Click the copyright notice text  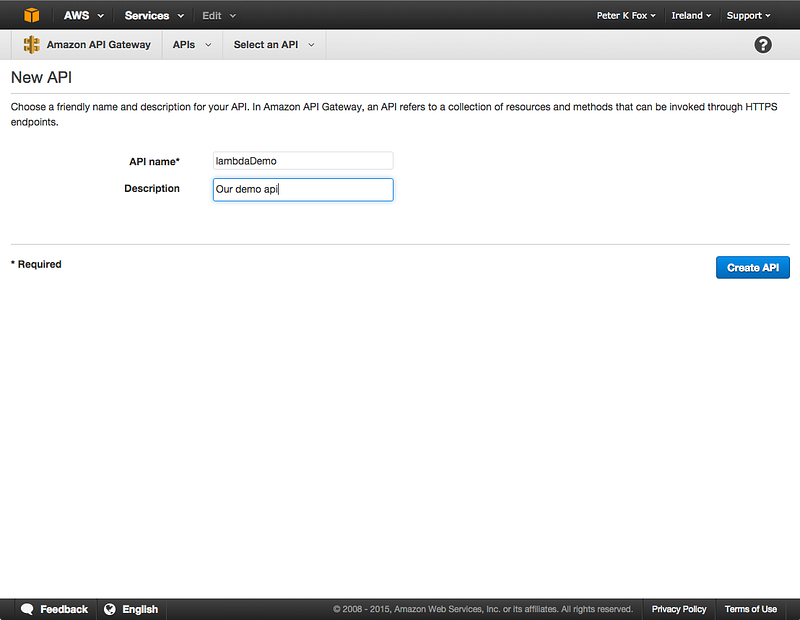click(x=483, y=609)
